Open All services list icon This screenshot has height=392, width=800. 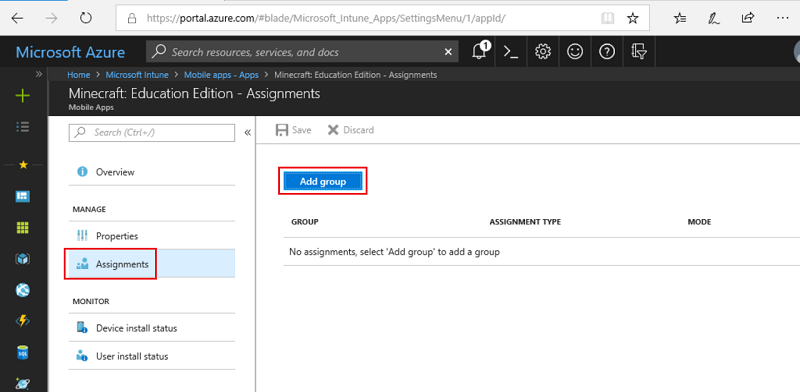(x=23, y=127)
